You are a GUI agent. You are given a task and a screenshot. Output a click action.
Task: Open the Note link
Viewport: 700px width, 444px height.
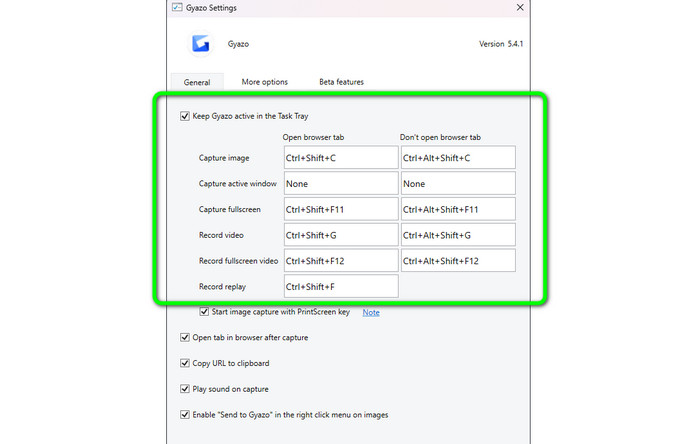371,312
